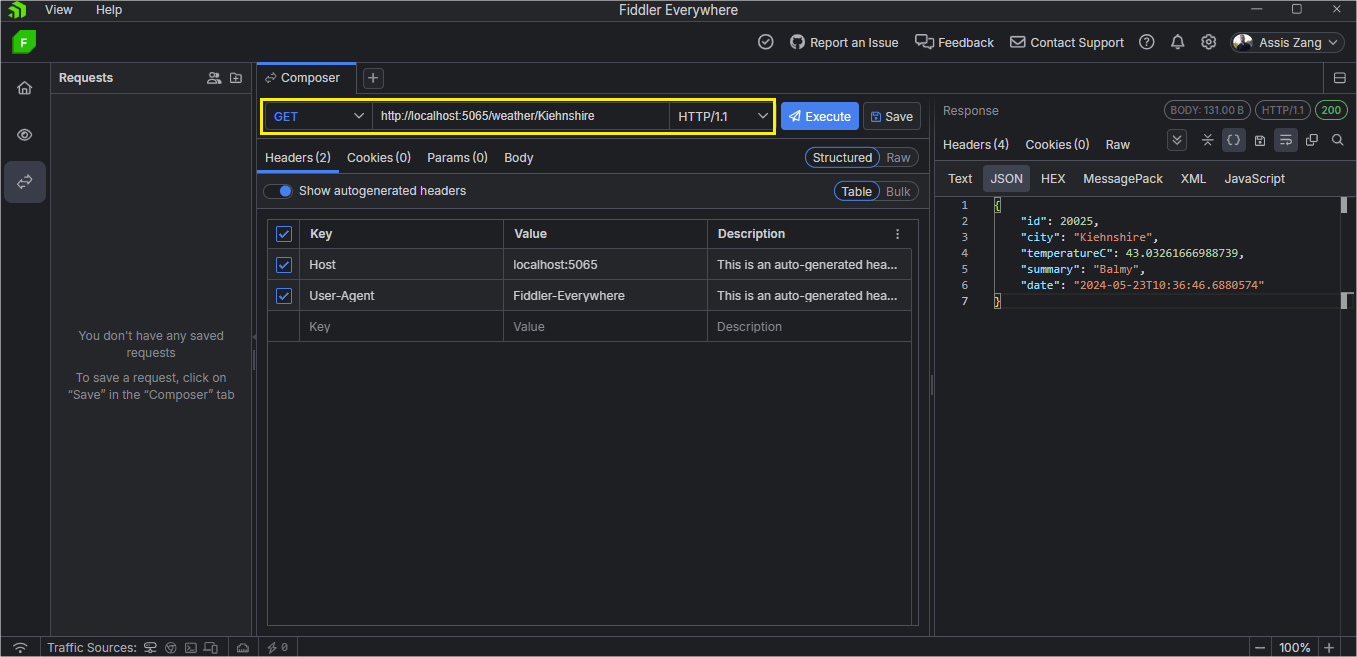Click the system proxy traffic source icon

pos(150,647)
